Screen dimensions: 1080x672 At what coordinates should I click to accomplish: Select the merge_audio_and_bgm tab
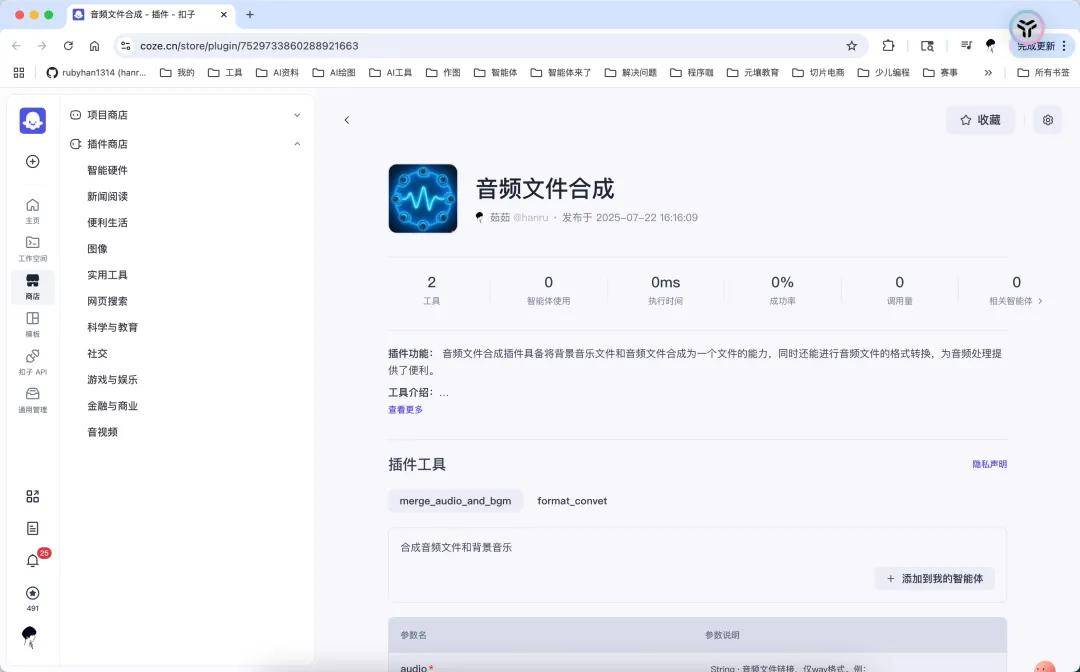coord(455,501)
